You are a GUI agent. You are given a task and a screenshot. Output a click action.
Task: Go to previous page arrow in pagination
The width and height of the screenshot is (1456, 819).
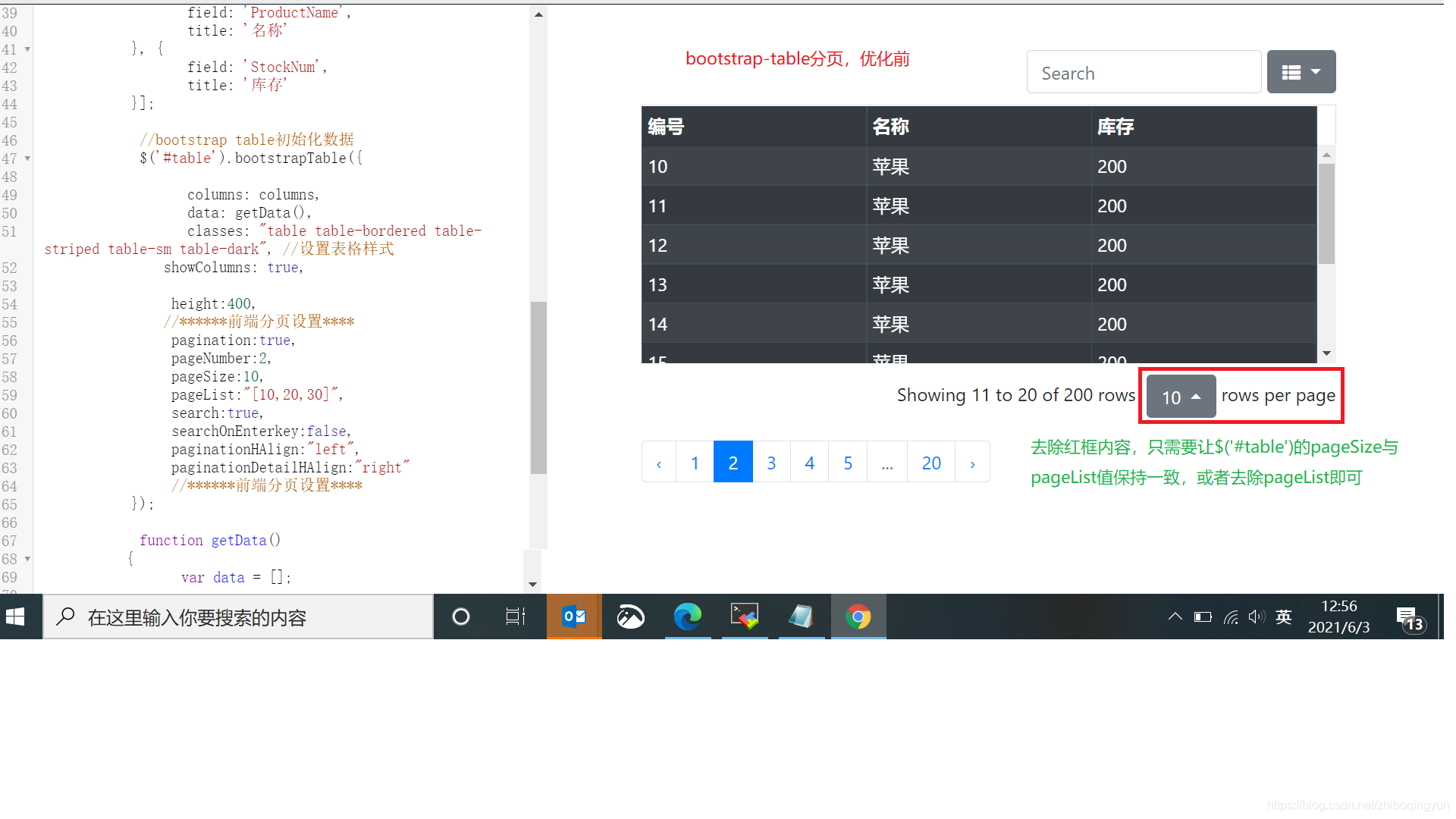tap(659, 462)
